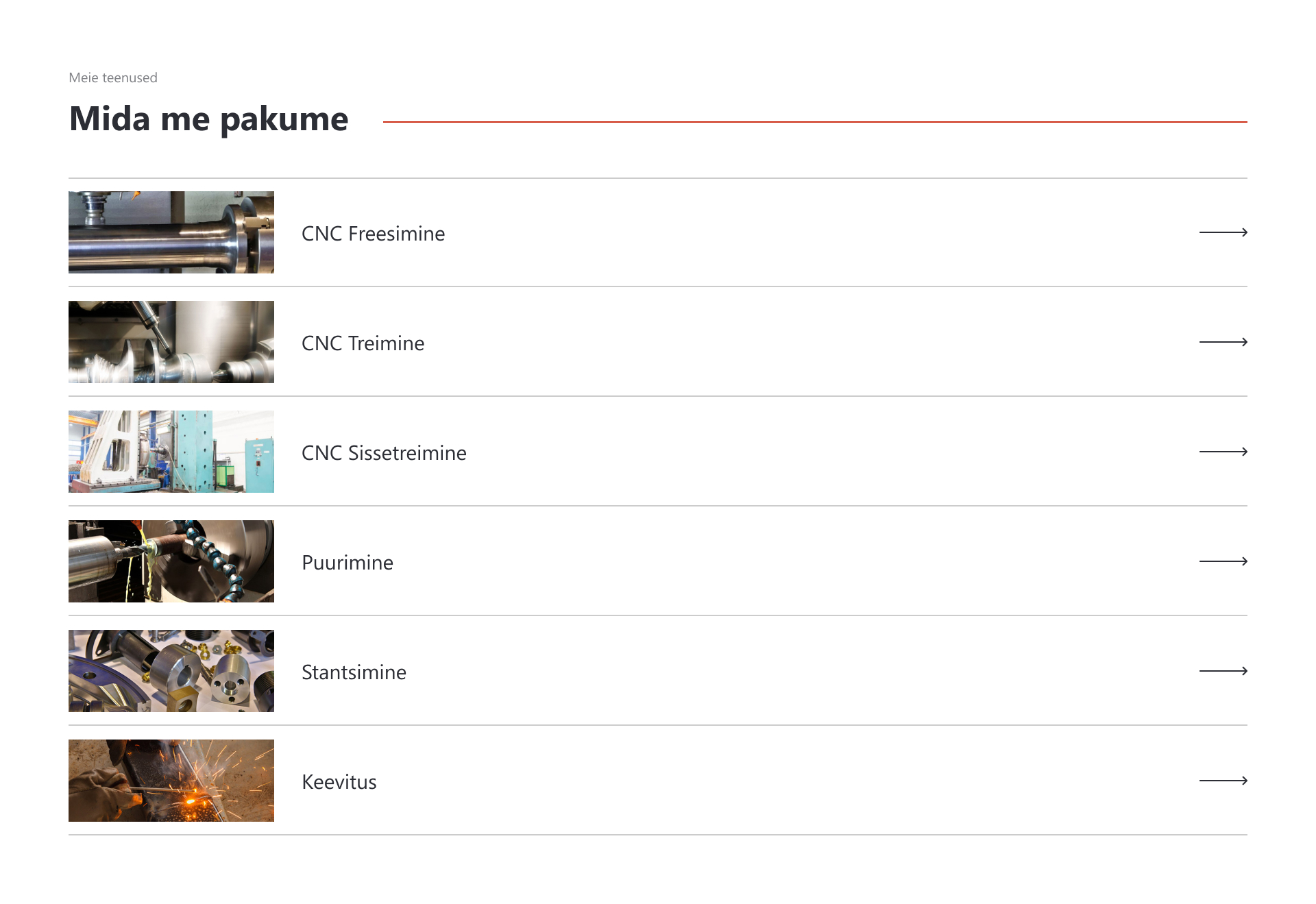Viewport: 1316px width, 904px height.
Task: Click the arrow icon in CNC Treimine row
Action: tap(1223, 342)
